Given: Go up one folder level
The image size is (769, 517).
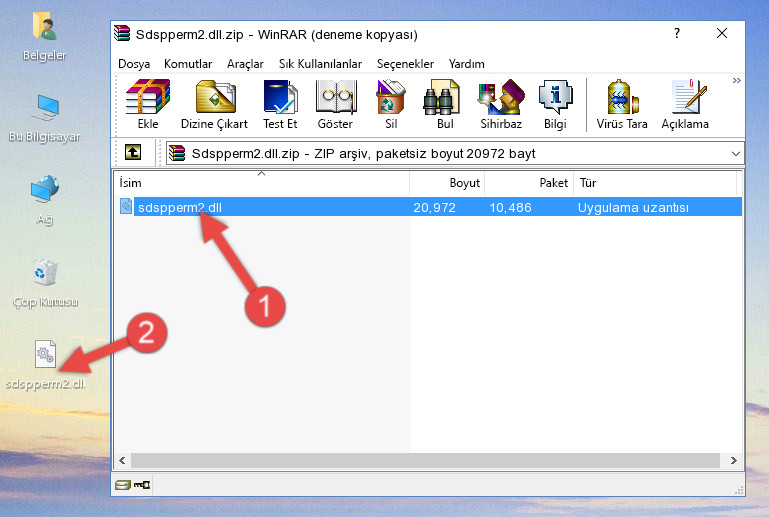Looking at the screenshot, I should (133, 153).
